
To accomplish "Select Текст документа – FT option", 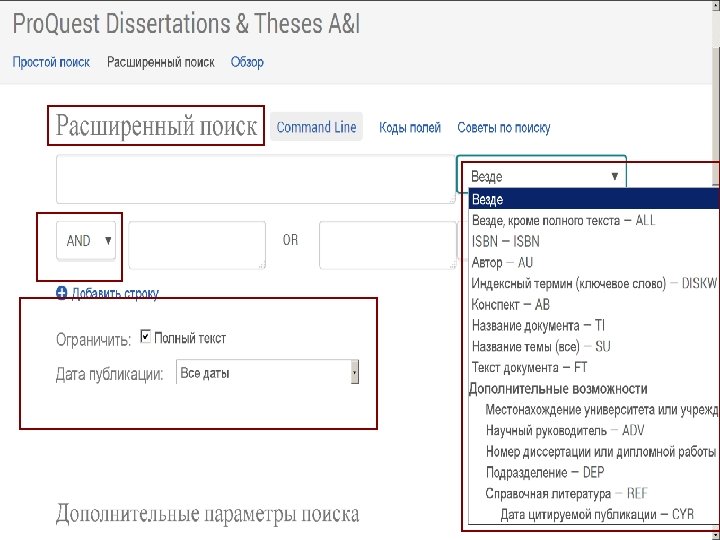I will click(x=594, y=367).
